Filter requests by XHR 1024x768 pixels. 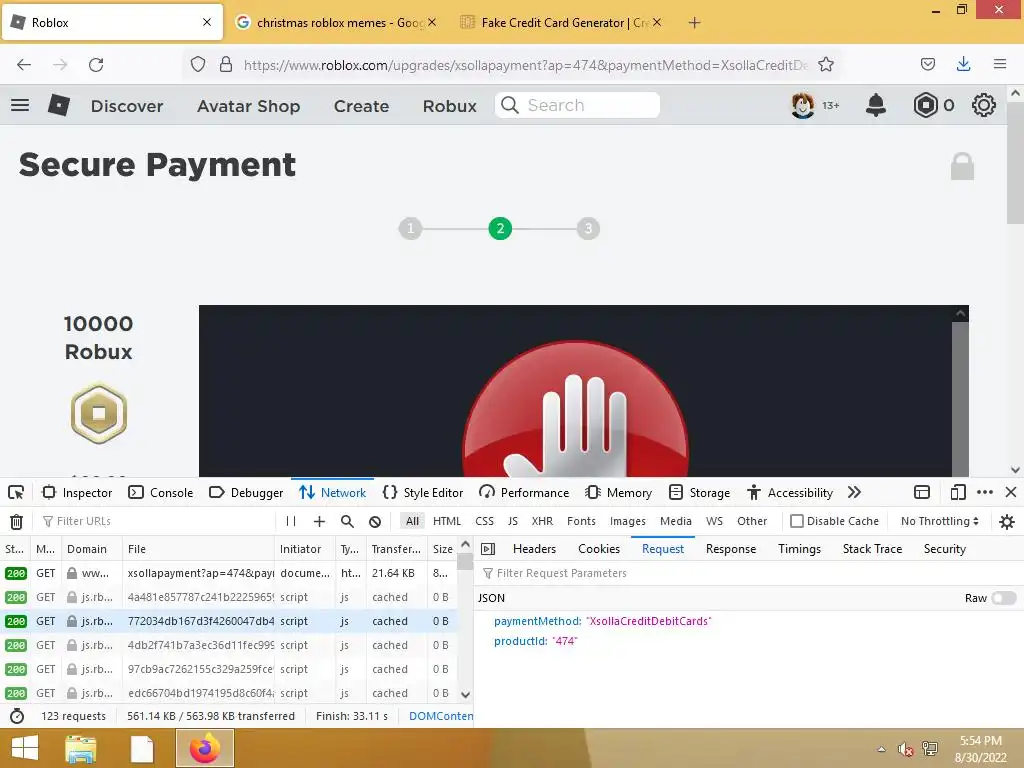click(542, 521)
